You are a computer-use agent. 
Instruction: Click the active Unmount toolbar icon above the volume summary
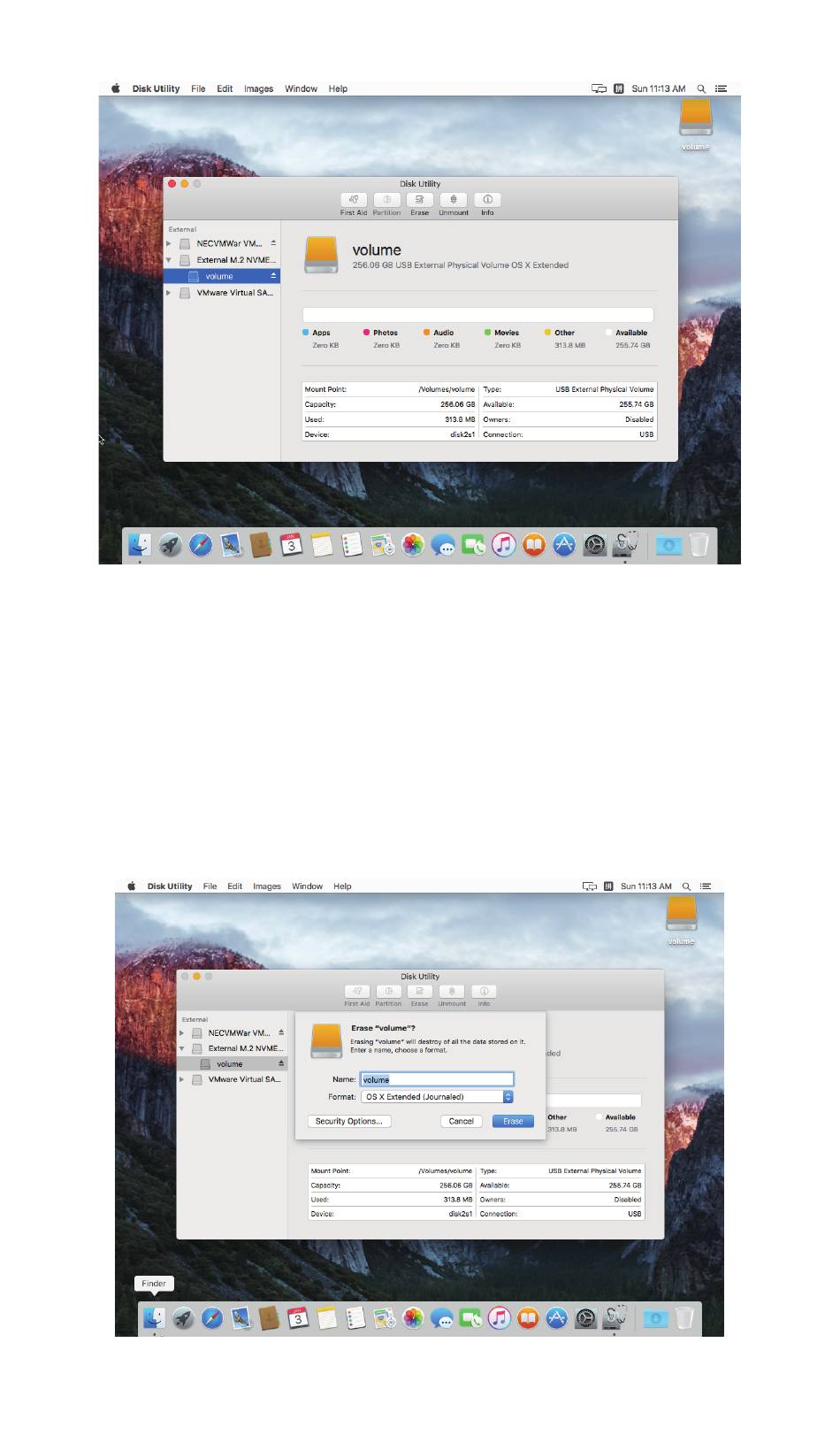454,200
